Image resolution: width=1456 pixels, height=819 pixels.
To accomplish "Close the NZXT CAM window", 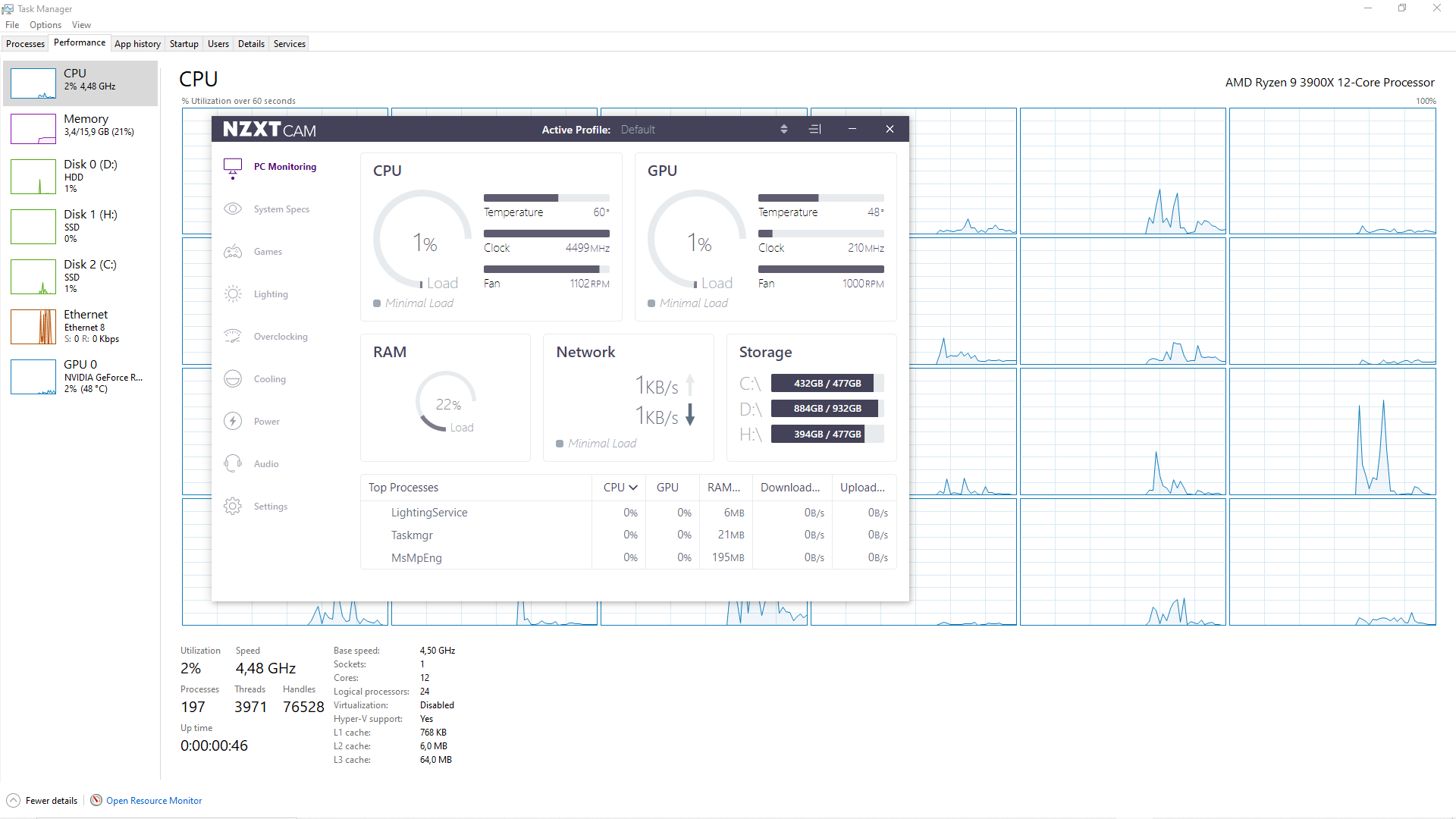I will pyautogui.click(x=890, y=130).
